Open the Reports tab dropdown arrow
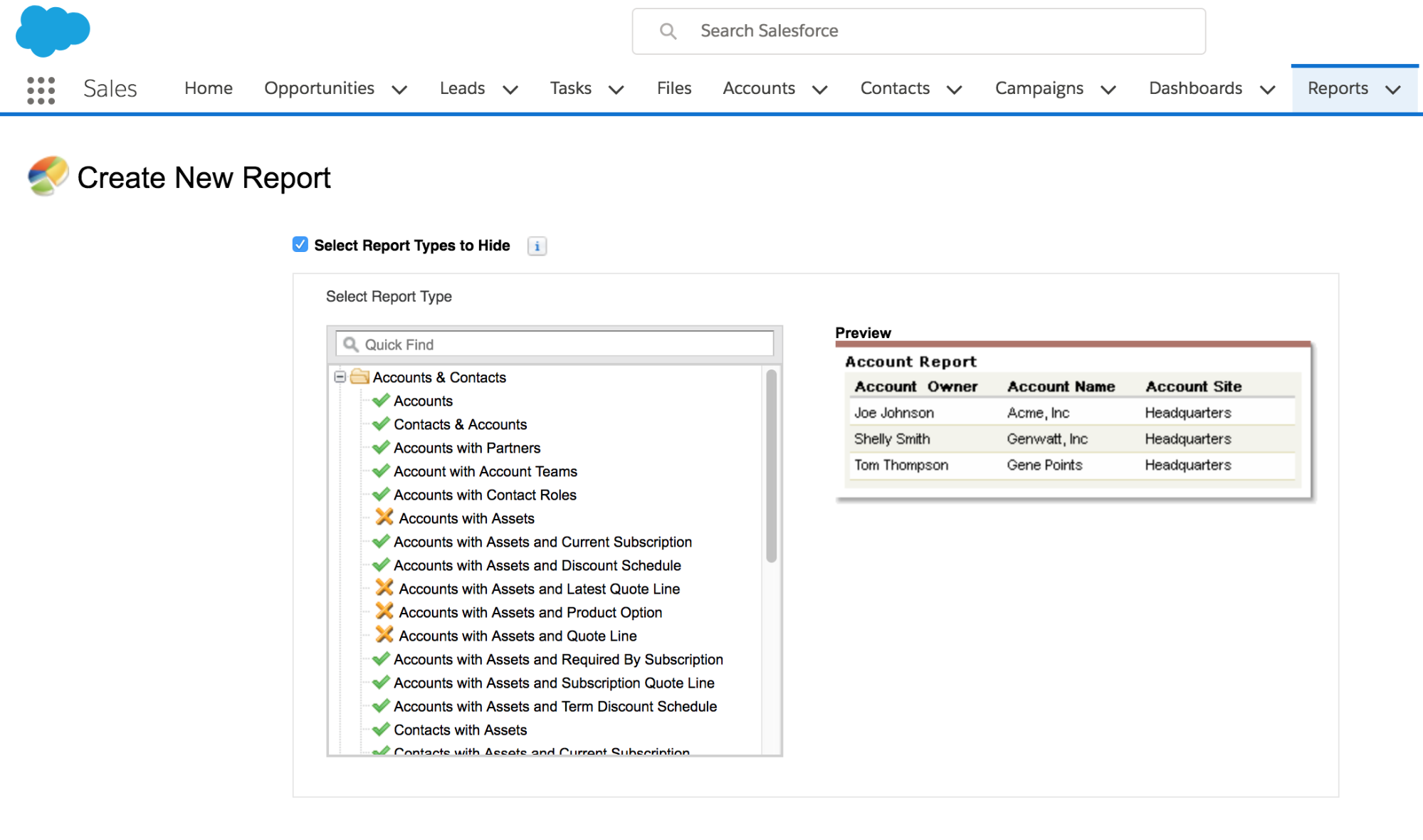The height and width of the screenshot is (840, 1423). 1393,90
